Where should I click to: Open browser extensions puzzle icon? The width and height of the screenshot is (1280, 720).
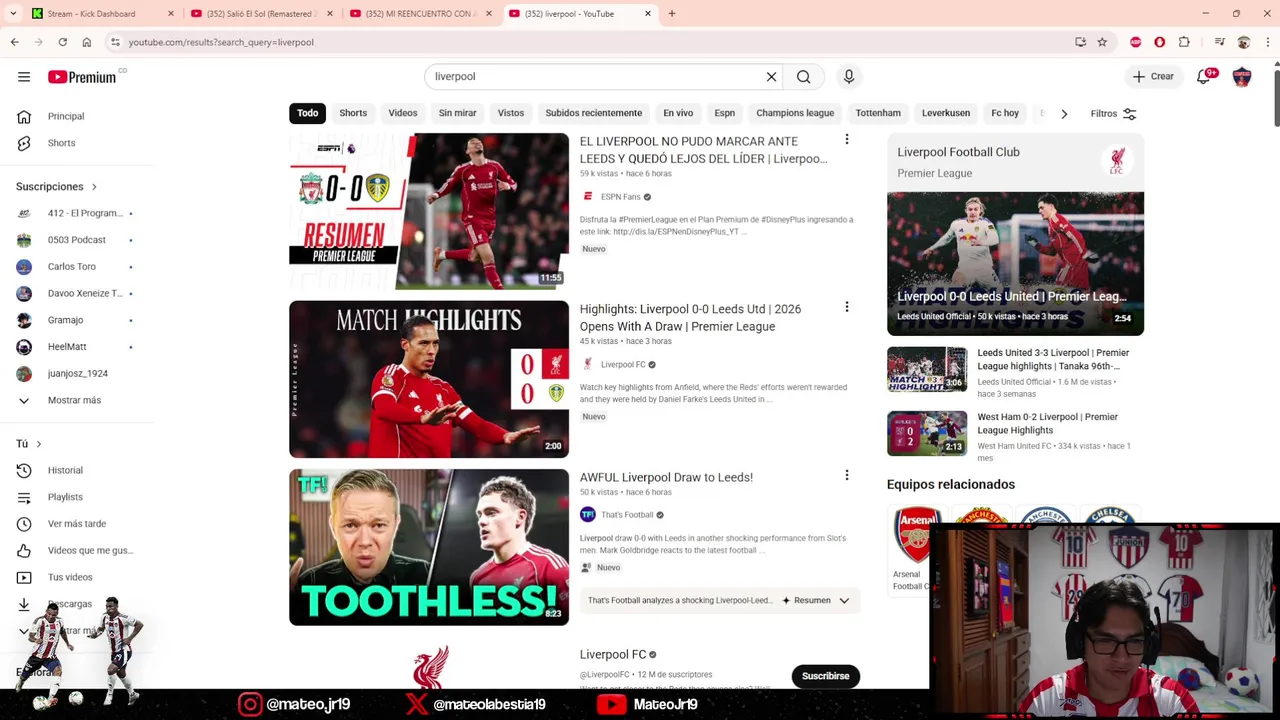tap(1184, 42)
